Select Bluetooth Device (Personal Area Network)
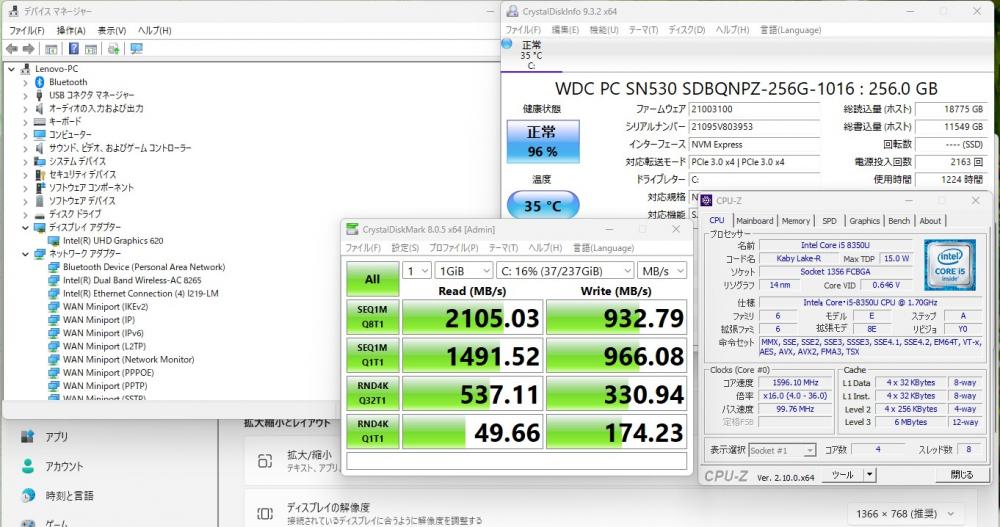 [x=143, y=267]
